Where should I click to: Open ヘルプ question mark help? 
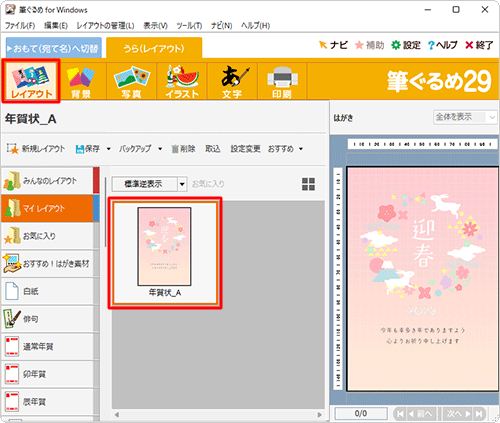pos(443,45)
